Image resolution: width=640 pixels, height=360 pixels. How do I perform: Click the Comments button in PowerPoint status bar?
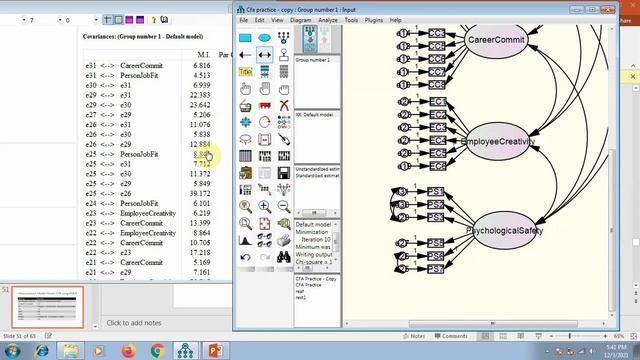point(451,336)
